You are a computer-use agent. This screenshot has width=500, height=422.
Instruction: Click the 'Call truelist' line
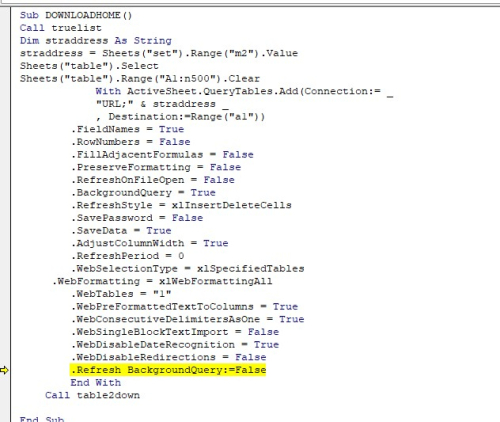(61, 28)
